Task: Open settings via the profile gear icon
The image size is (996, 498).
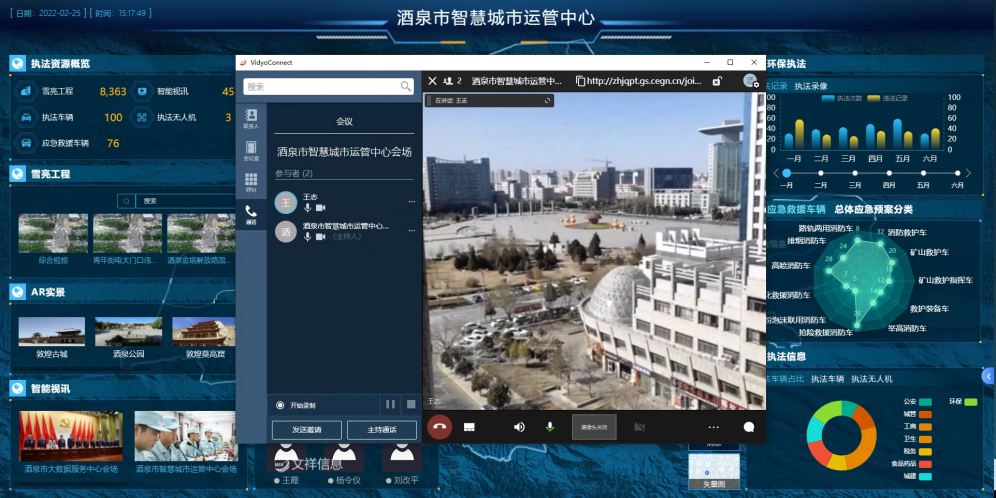Action: 751,81
